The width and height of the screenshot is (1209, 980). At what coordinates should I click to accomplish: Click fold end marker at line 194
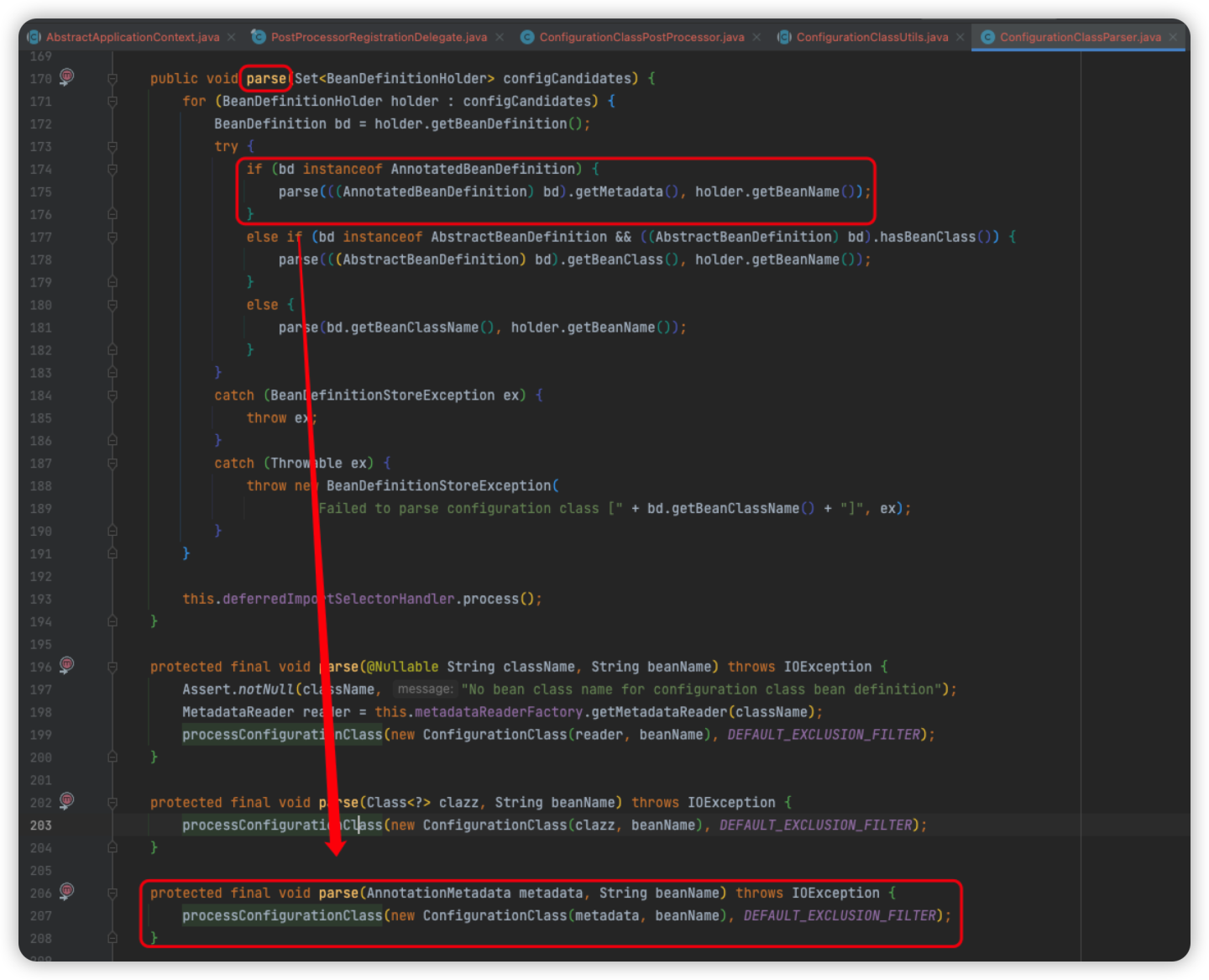click(x=113, y=622)
